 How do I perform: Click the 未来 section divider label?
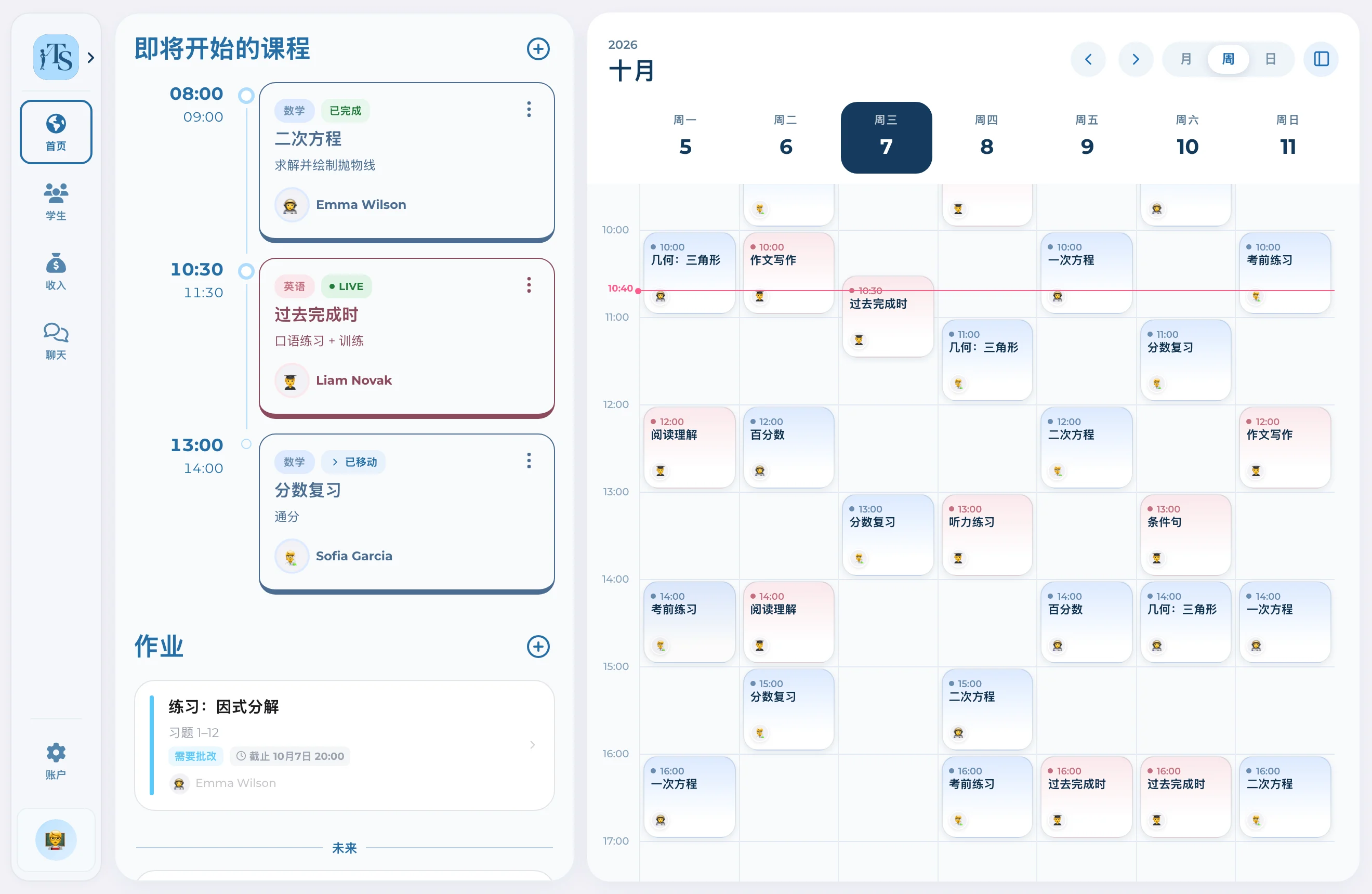coord(344,848)
